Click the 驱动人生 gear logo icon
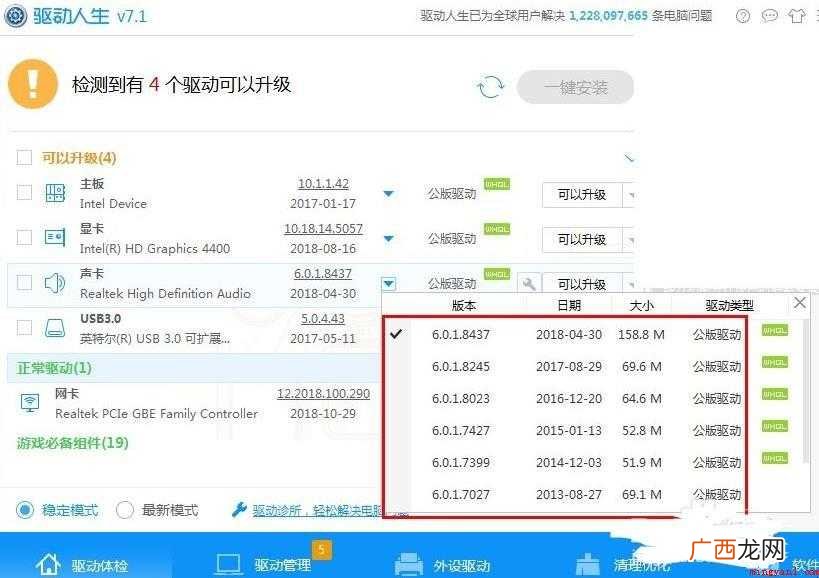This screenshot has height=578, width=819. click(15, 15)
